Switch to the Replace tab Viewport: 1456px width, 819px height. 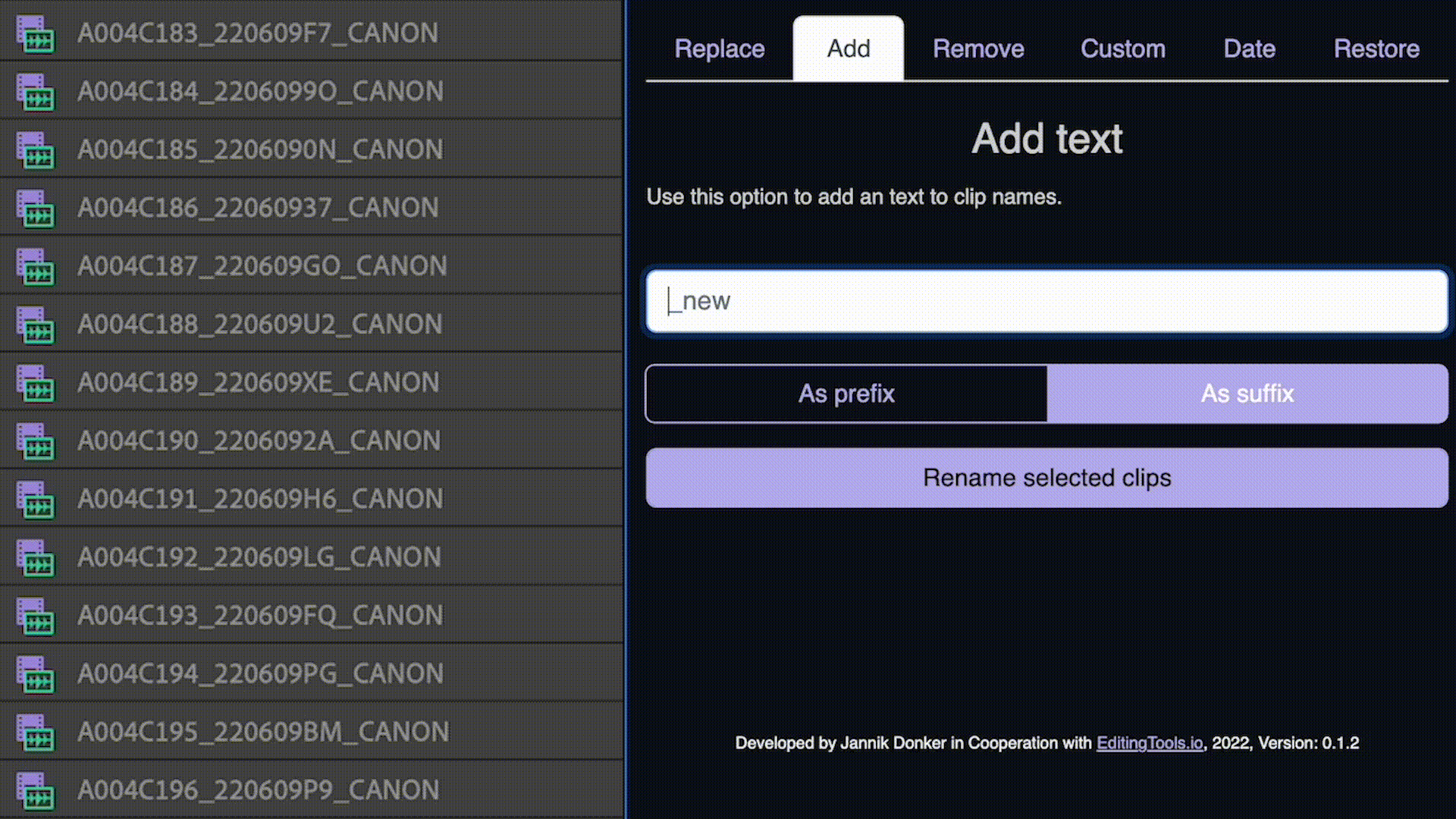(x=720, y=48)
